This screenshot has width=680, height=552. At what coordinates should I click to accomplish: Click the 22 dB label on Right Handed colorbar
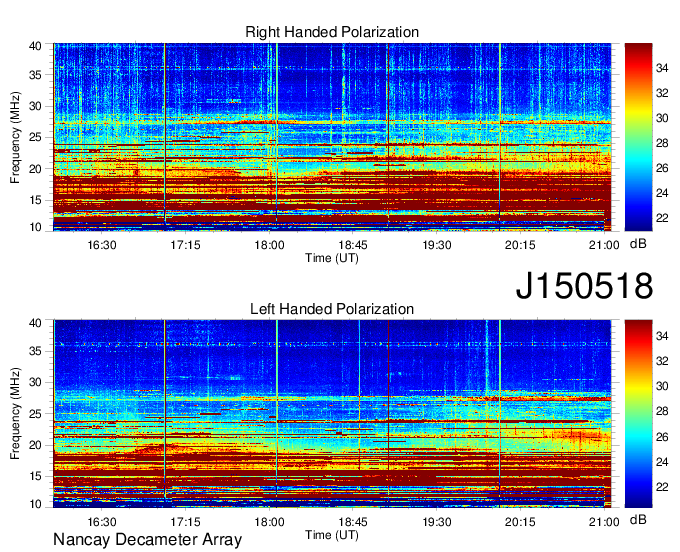(x=662, y=218)
